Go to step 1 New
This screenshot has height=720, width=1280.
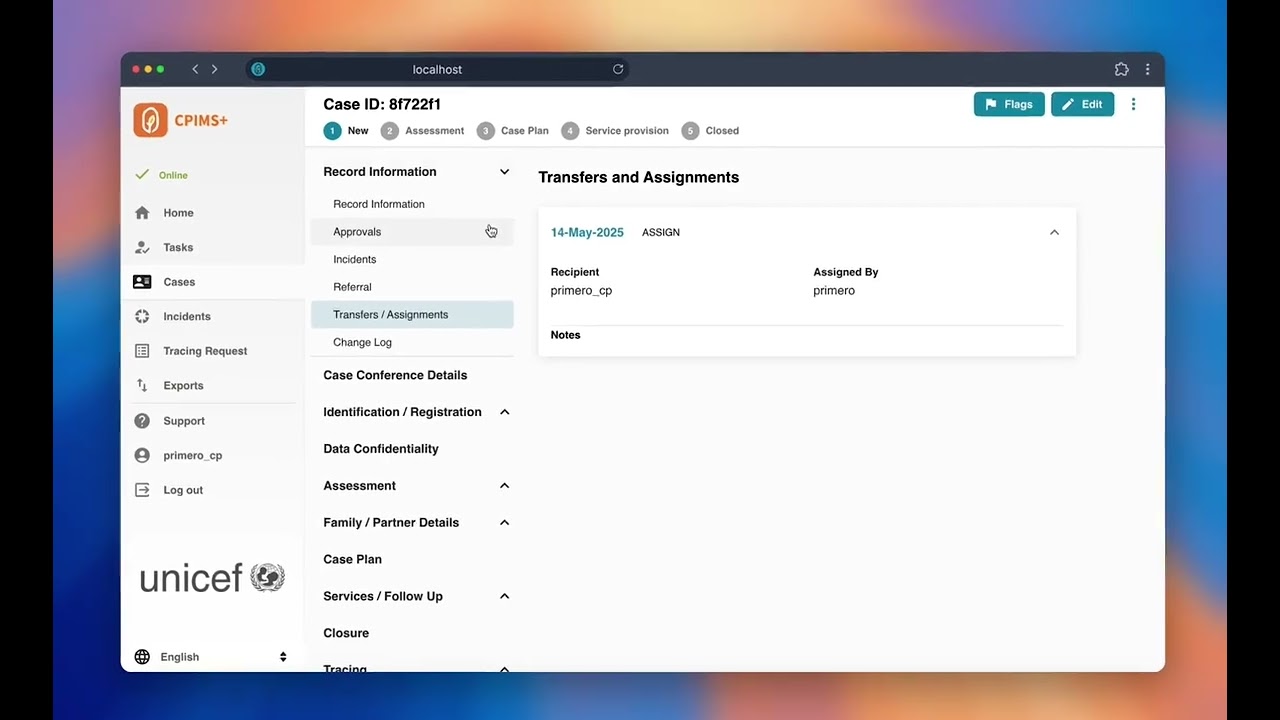pos(346,131)
